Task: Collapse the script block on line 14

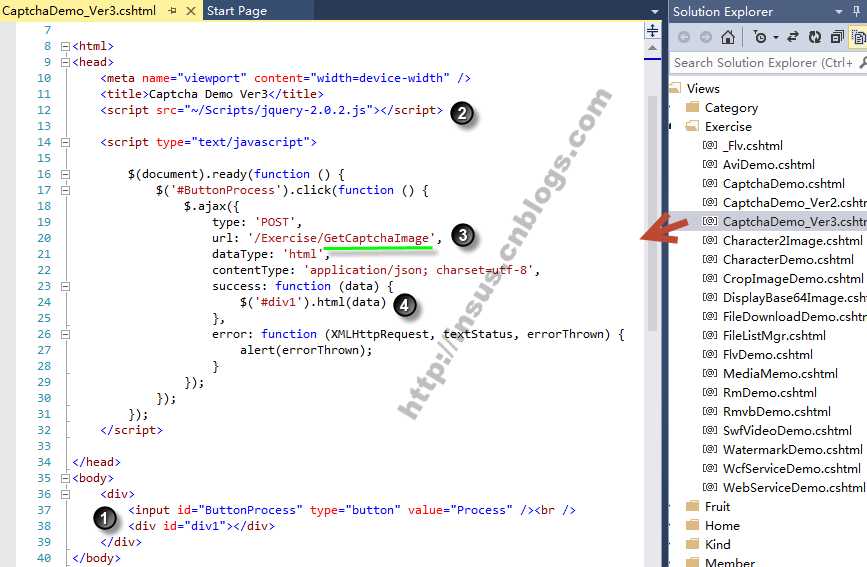Action: point(65,143)
